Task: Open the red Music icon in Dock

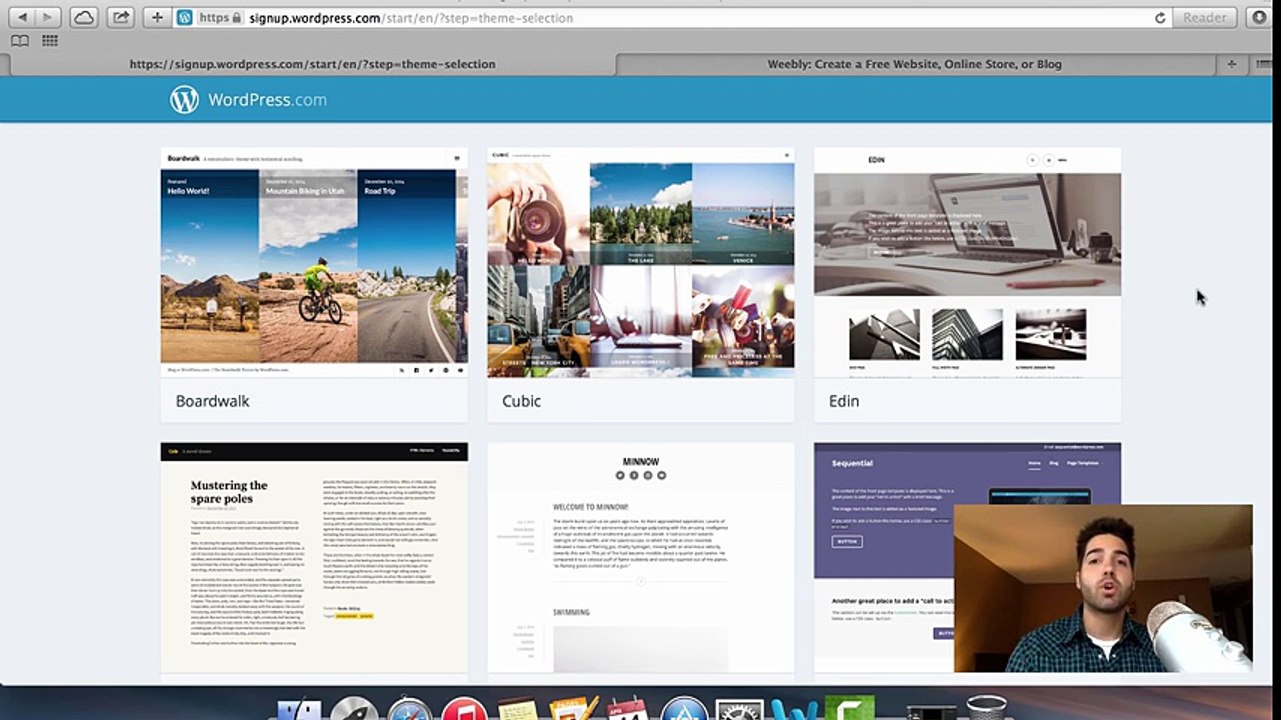Action: pyautogui.click(x=464, y=709)
